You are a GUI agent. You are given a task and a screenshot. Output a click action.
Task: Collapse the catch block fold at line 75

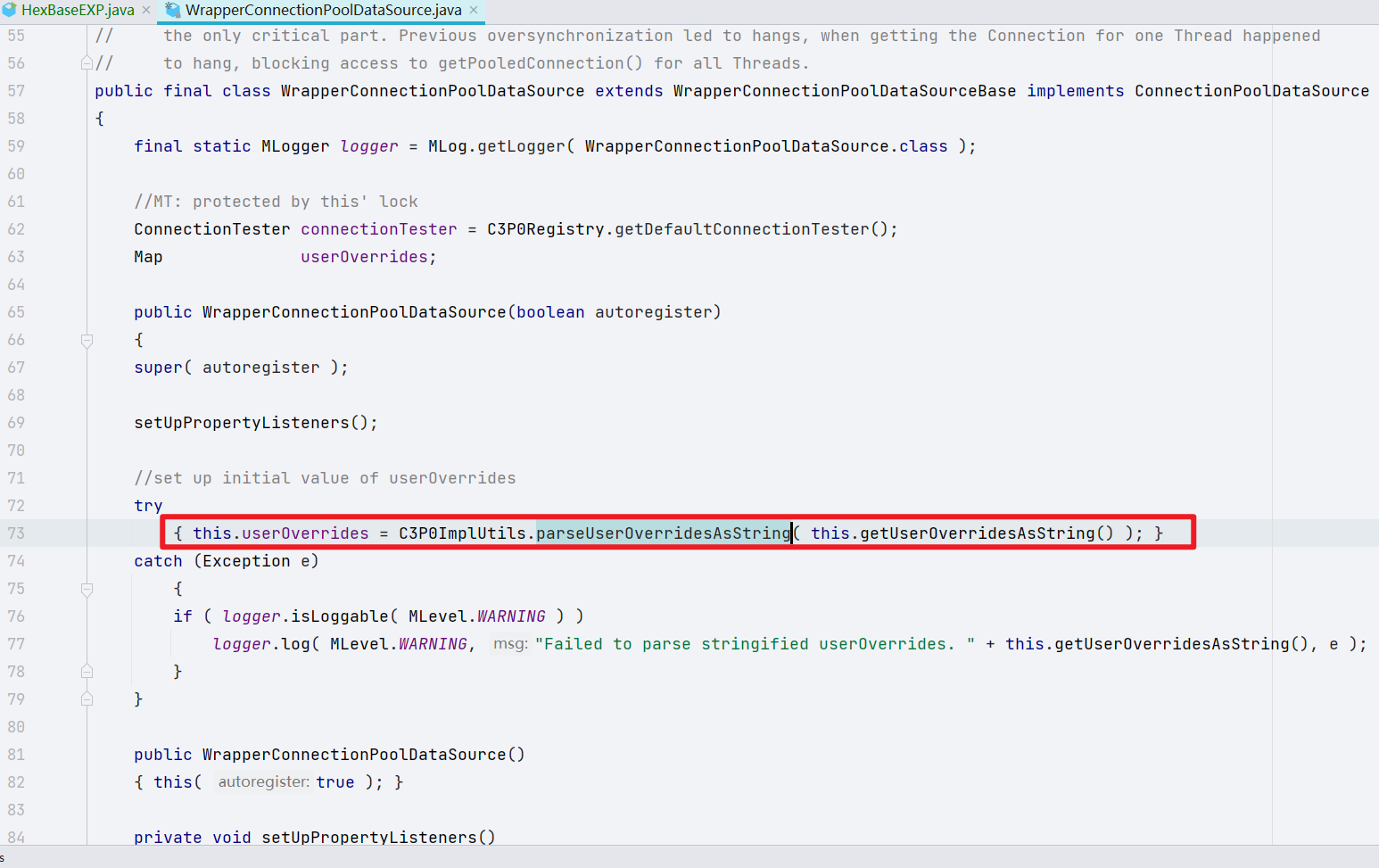tap(87, 588)
